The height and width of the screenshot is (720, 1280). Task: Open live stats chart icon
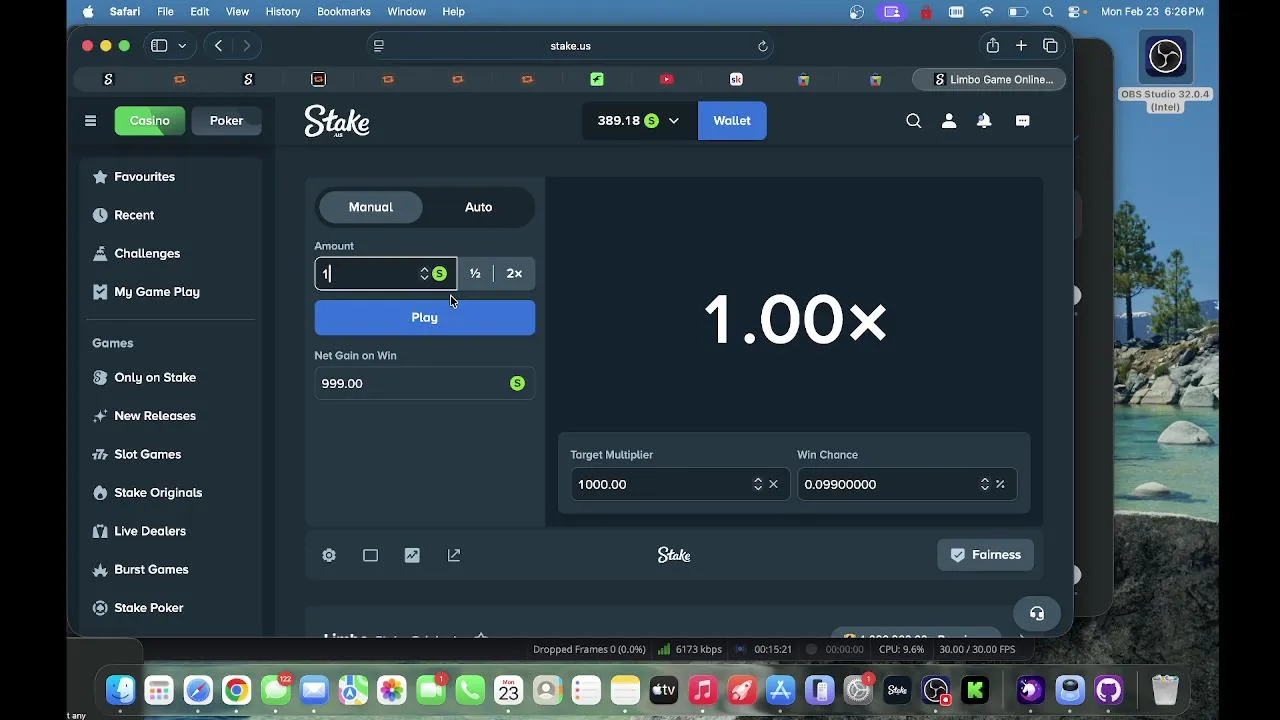412,555
